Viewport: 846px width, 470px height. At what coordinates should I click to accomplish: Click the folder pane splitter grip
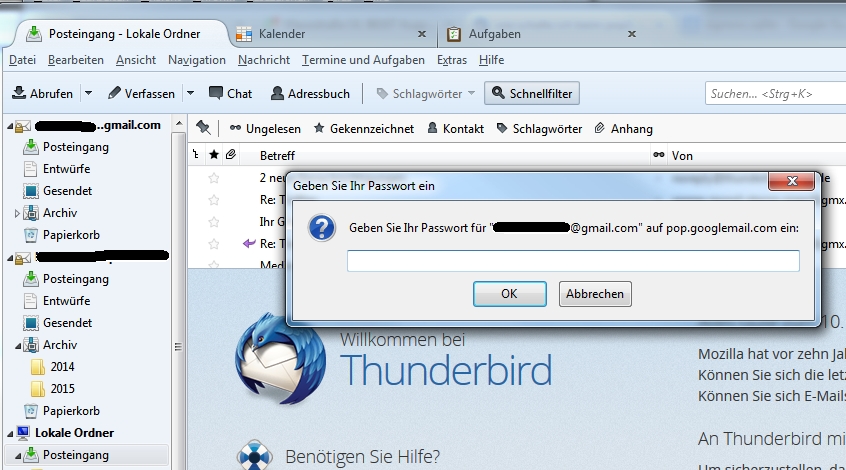pyautogui.click(x=178, y=346)
